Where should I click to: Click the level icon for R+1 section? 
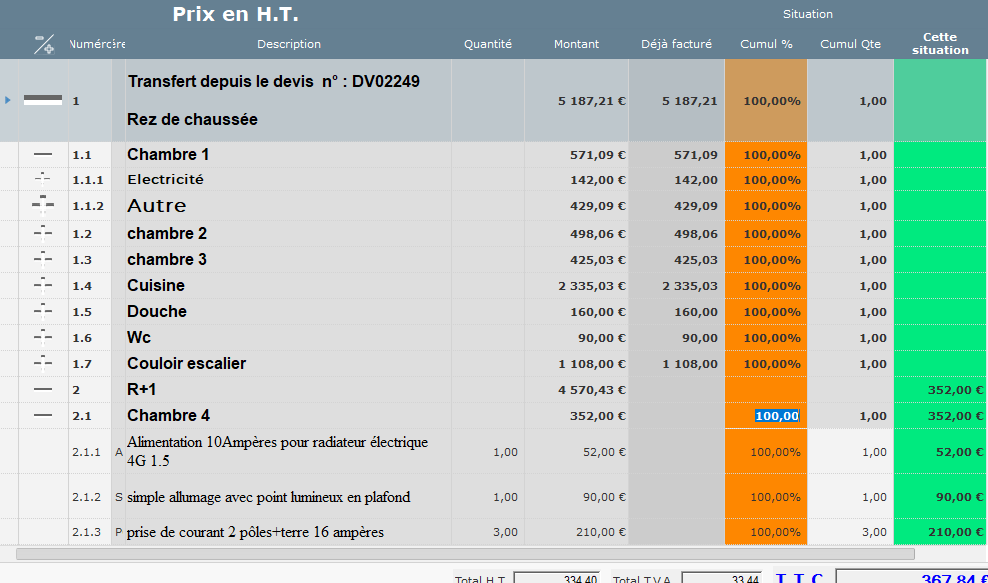(43, 389)
